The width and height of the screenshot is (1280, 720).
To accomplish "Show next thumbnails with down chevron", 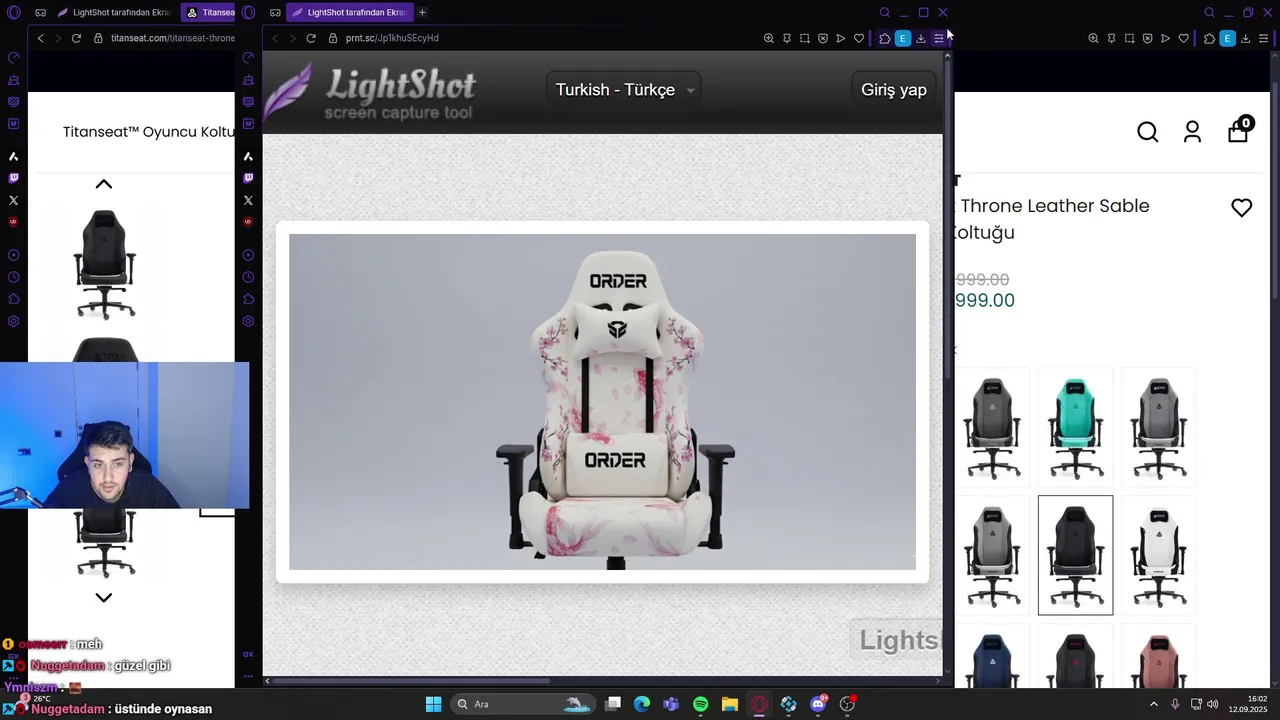I will pos(103,597).
